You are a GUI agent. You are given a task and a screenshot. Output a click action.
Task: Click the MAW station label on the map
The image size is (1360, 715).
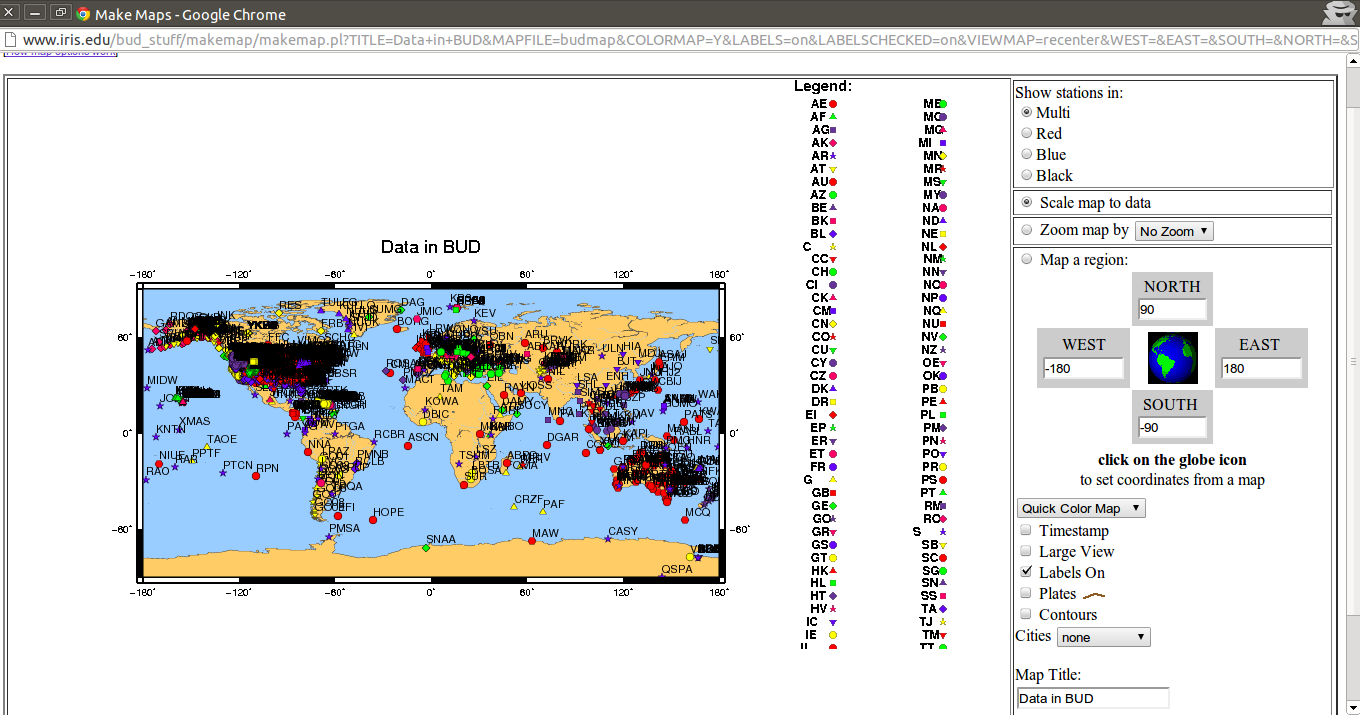point(545,534)
